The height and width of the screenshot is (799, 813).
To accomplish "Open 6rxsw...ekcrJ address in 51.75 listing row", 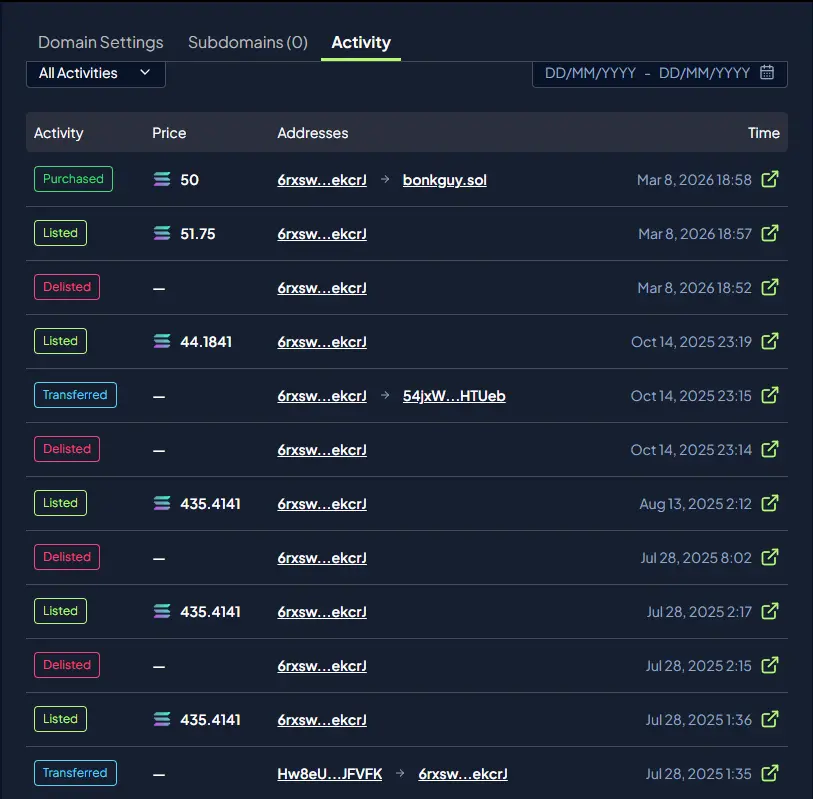I will click(322, 234).
